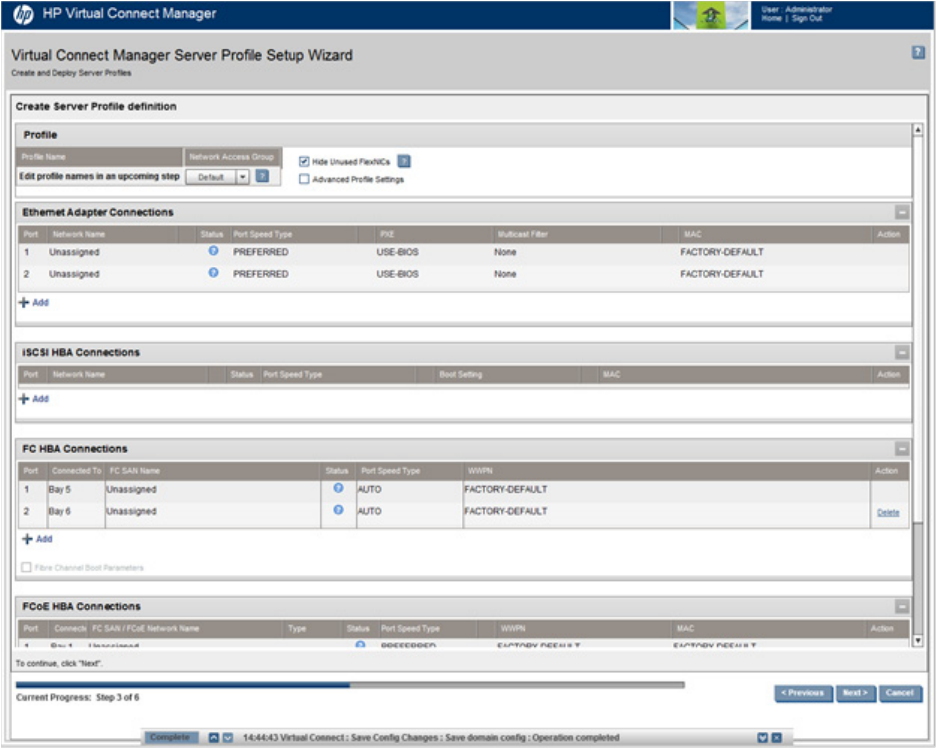Click AUTO port speed for Bay 6
The height and width of the screenshot is (750, 937).
pos(369,512)
